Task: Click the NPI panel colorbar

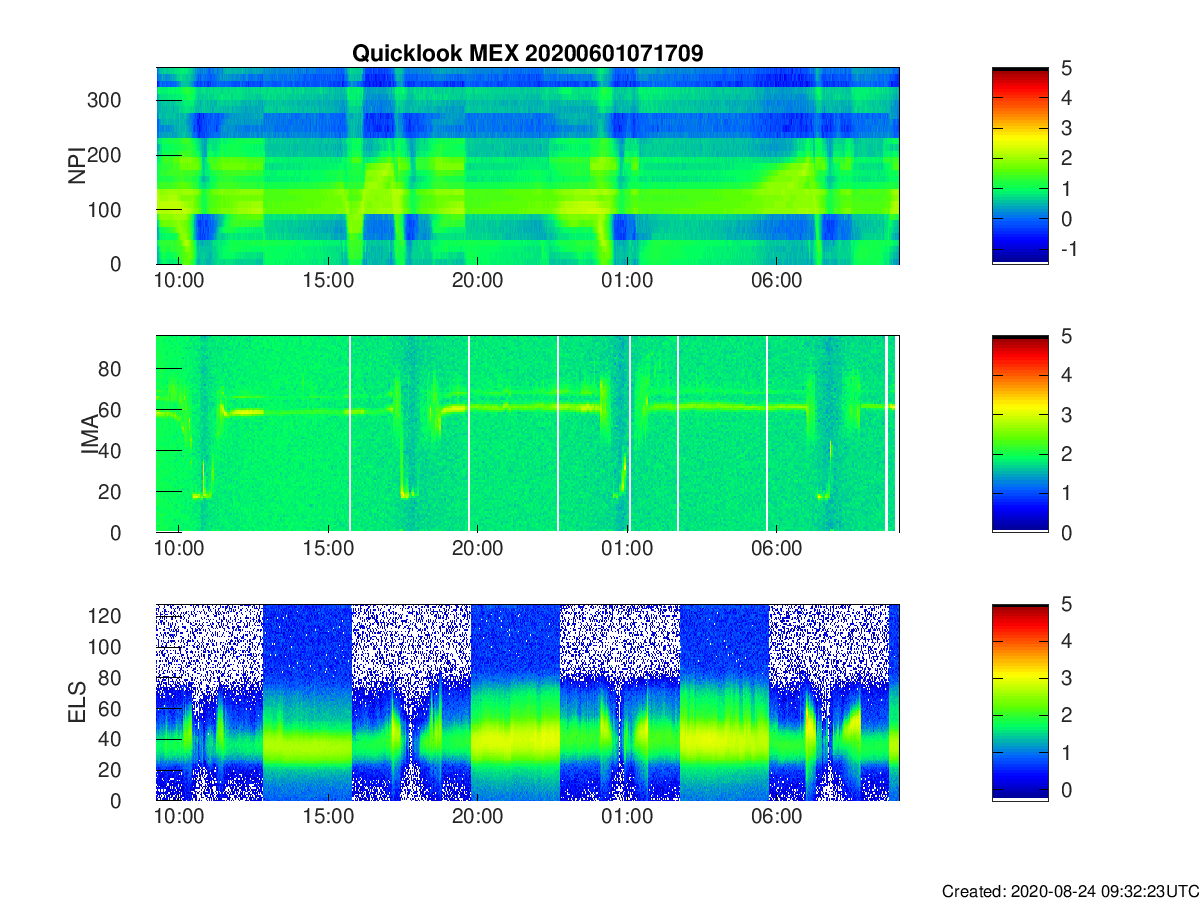Action: click(1020, 166)
